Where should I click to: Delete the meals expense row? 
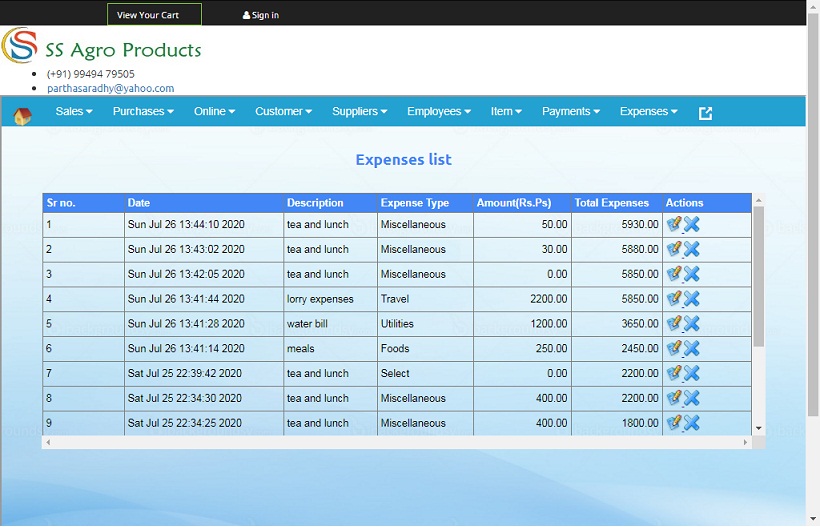tap(691, 348)
